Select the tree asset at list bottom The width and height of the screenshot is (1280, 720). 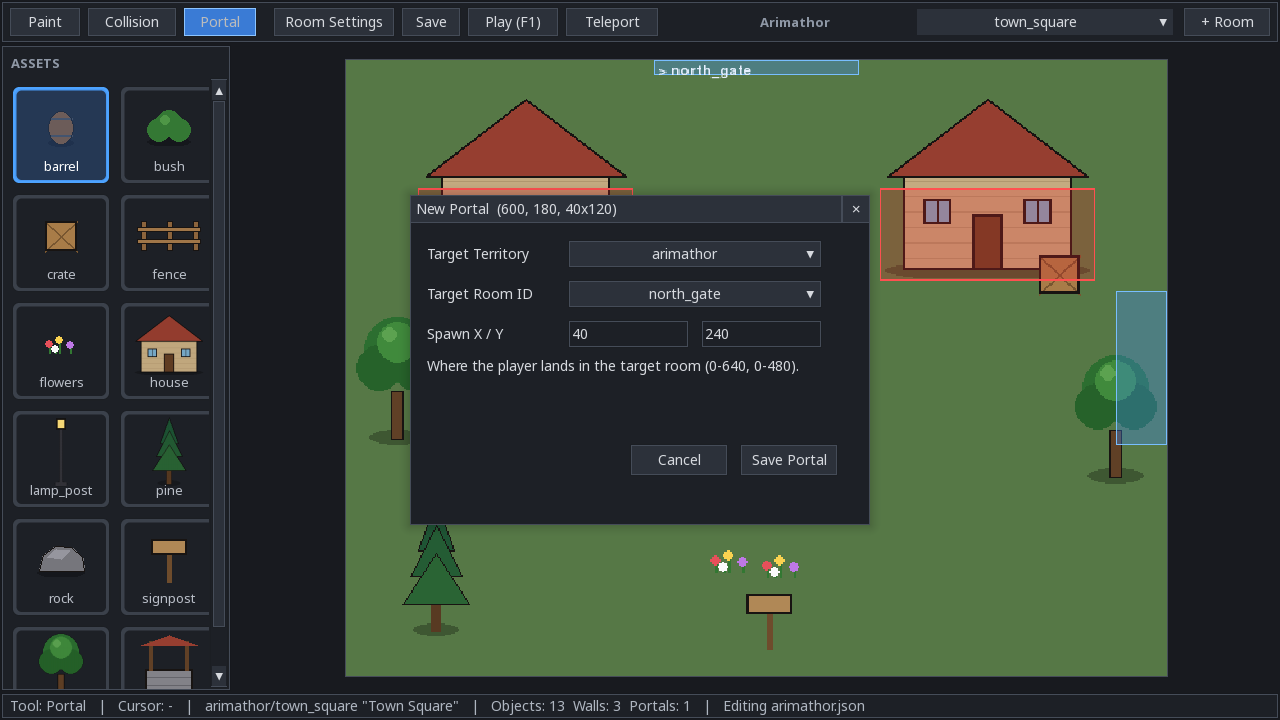click(x=61, y=659)
